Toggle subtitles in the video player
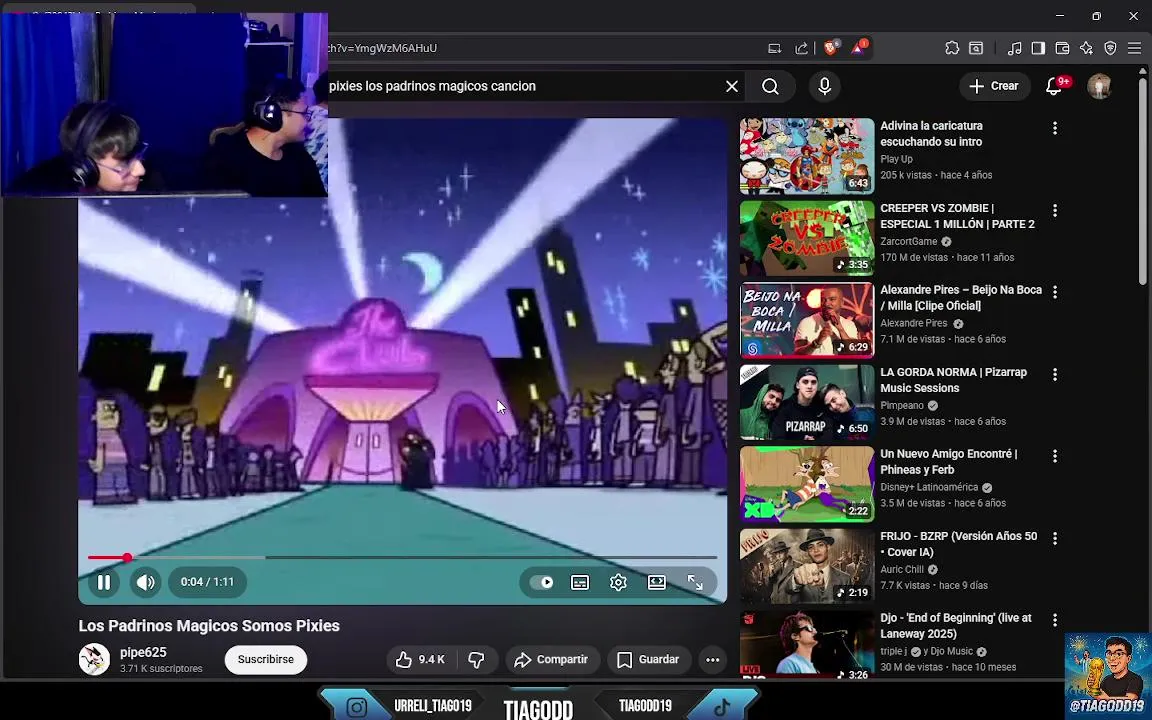Viewport: 1152px width, 720px height. click(580, 583)
